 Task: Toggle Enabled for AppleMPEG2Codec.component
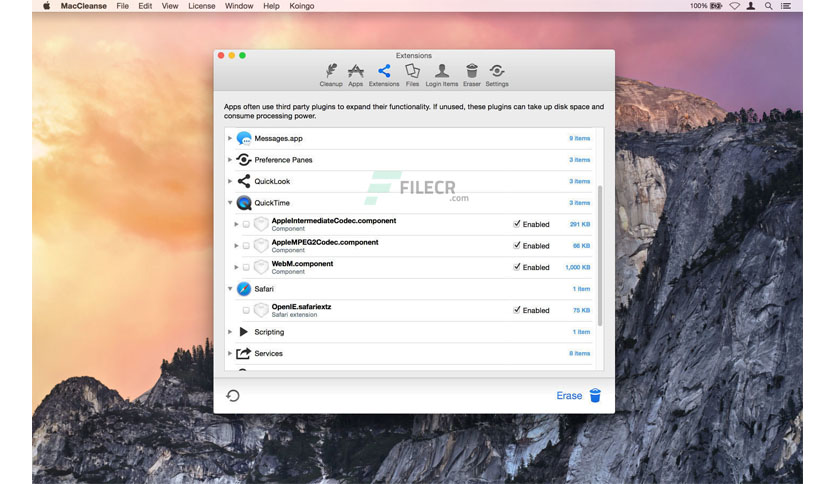pos(517,245)
